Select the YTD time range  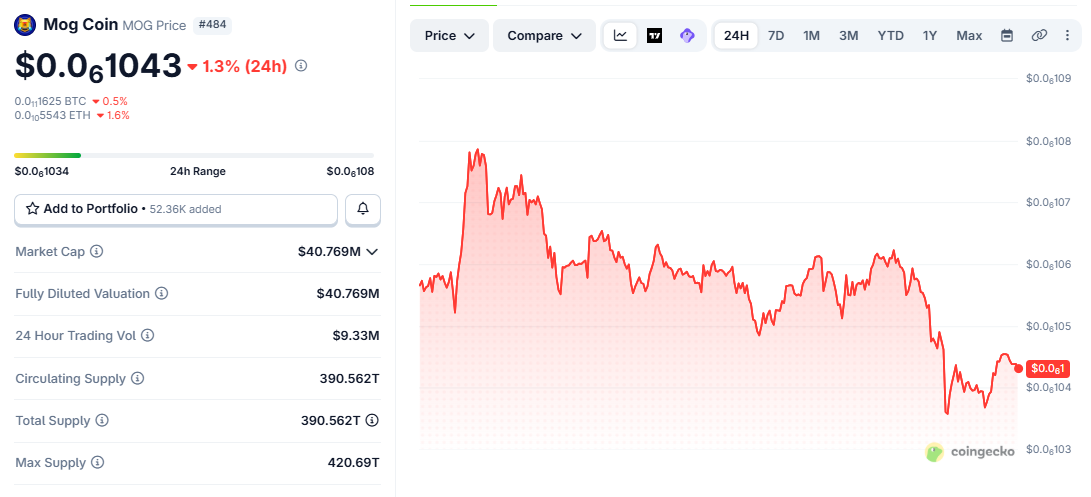[891, 36]
